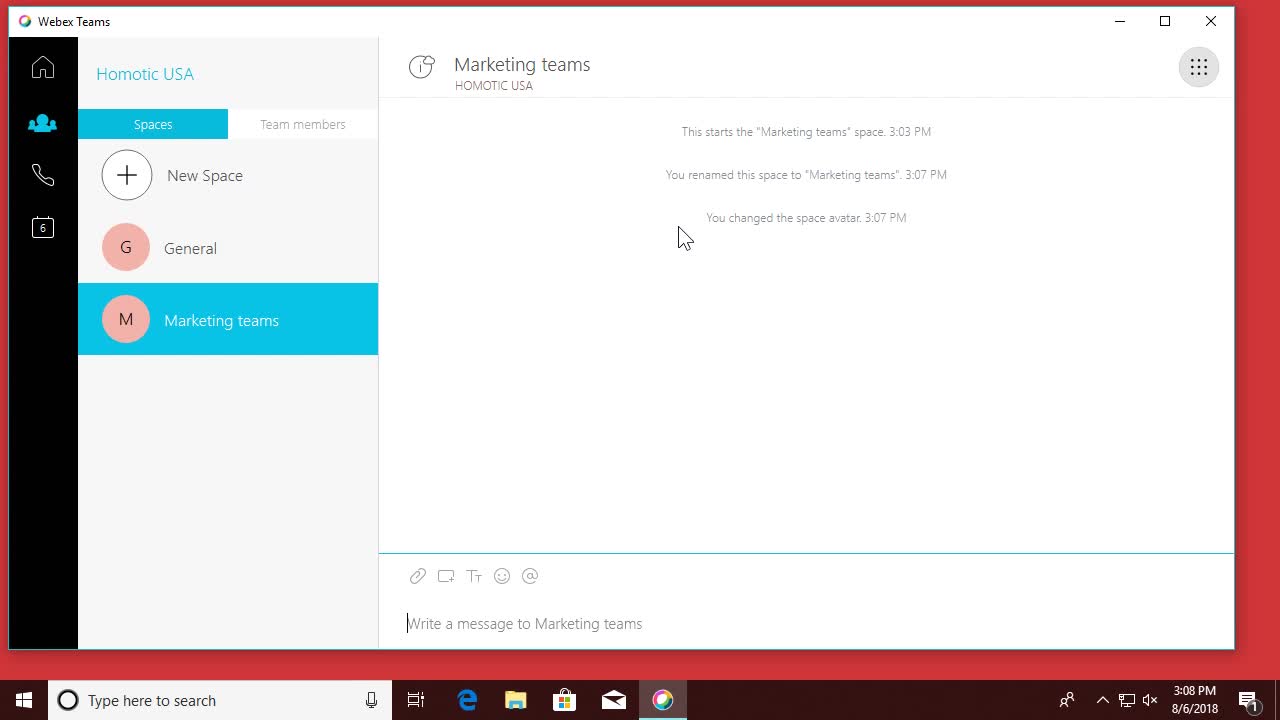The width and height of the screenshot is (1280, 720).
Task: Open the Teams icon in sidebar
Action: point(42,123)
